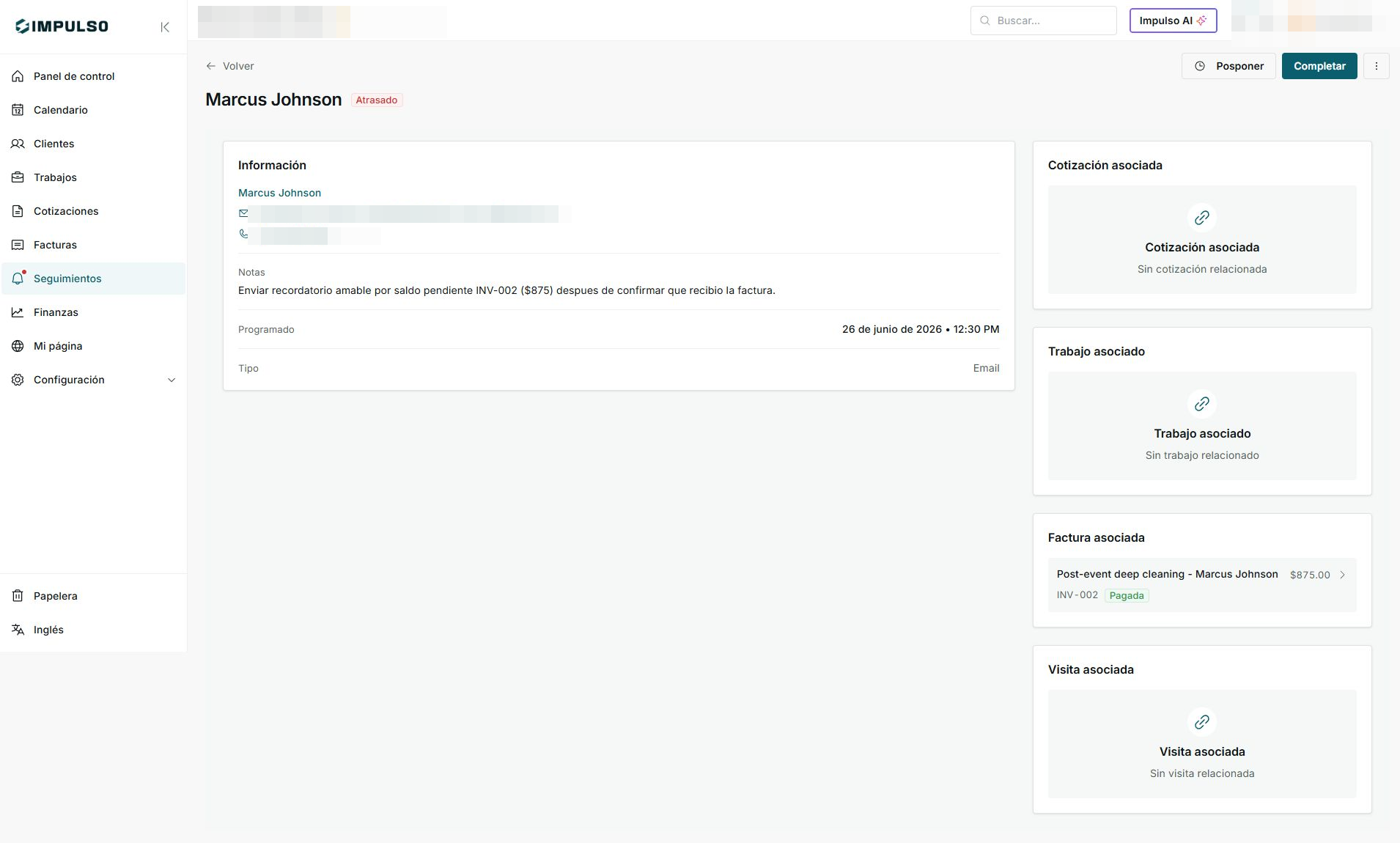Image resolution: width=1400 pixels, height=843 pixels.
Task: Click the search magnifier icon
Action: tap(985, 21)
